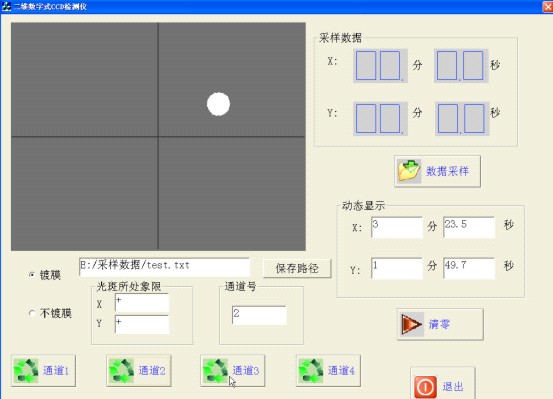
Task: Click the 光斑所处象限 Y field
Action: (x=142, y=324)
